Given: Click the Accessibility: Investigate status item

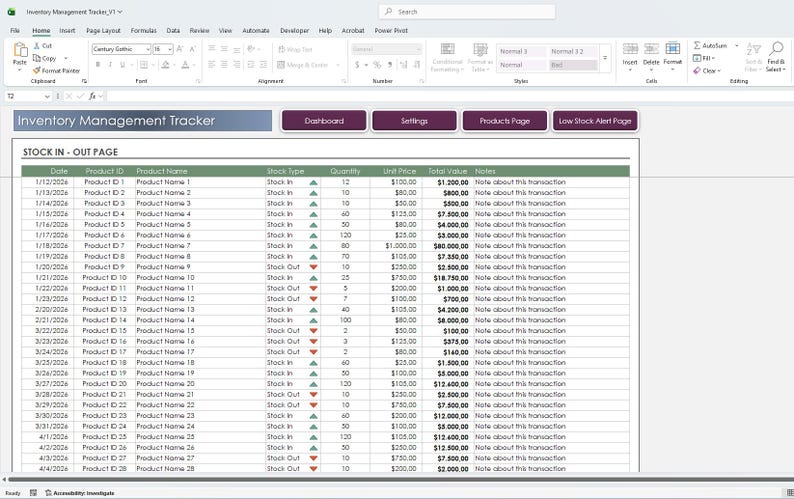Looking at the screenshot, I should 80,493.
